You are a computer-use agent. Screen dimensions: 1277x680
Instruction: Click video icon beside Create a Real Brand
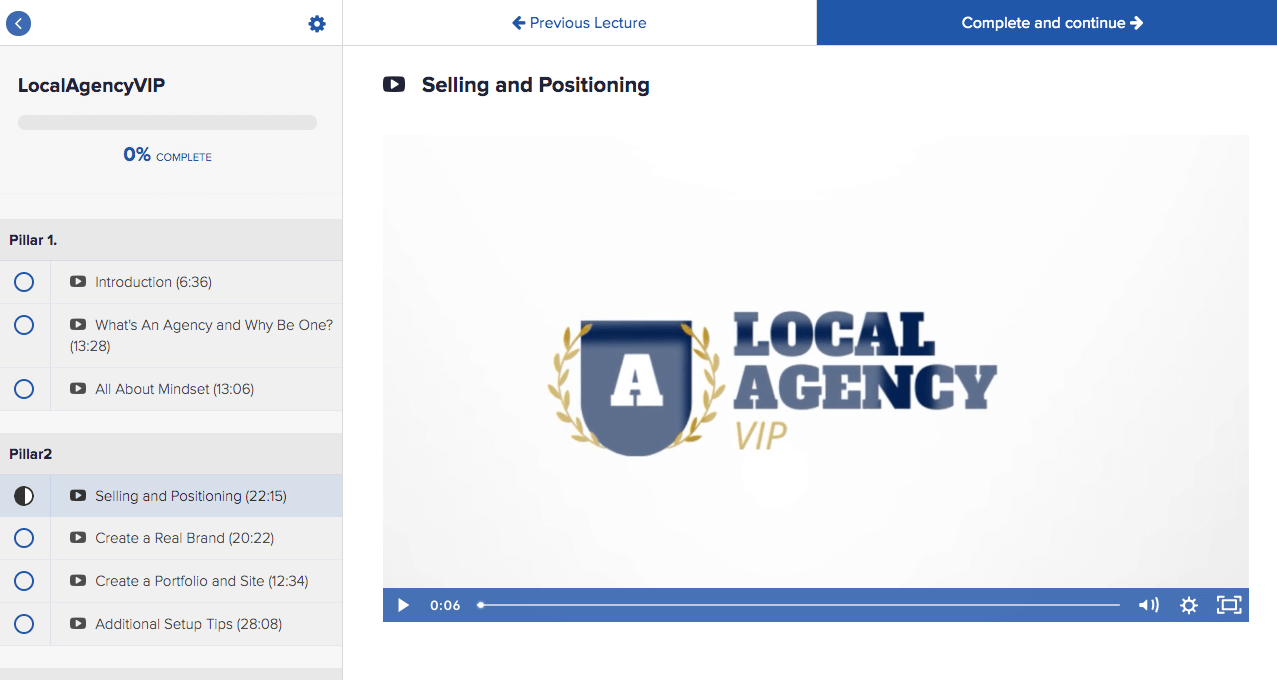(x=78, y=537)
